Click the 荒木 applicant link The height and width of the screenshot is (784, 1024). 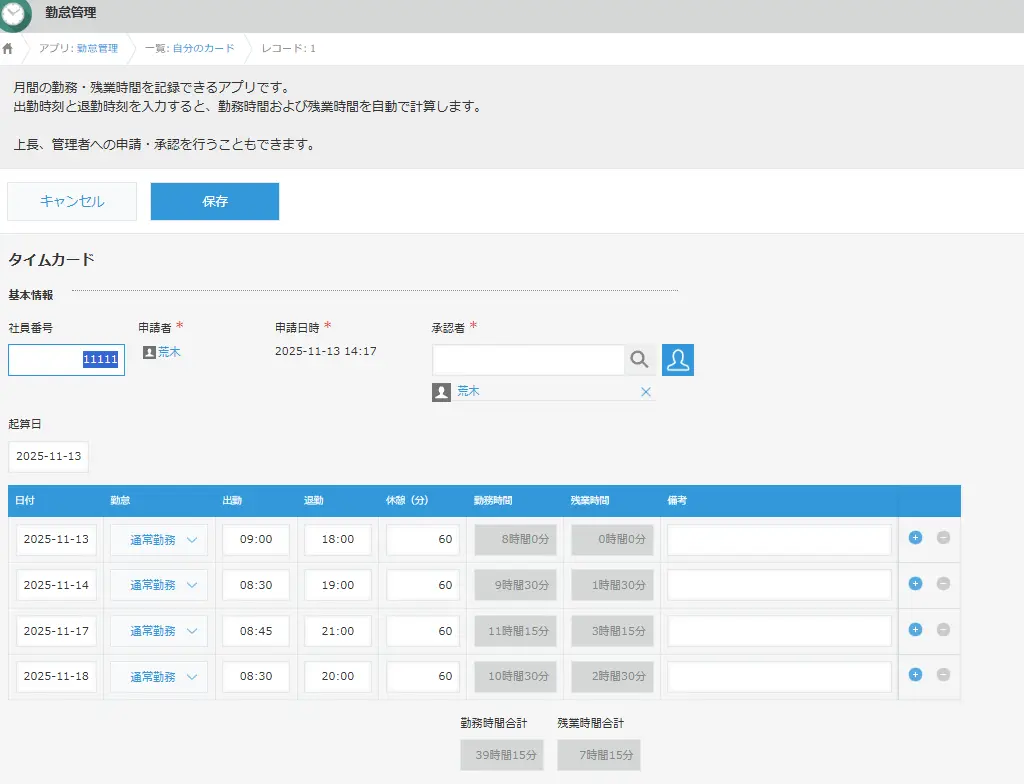point(169,352)
